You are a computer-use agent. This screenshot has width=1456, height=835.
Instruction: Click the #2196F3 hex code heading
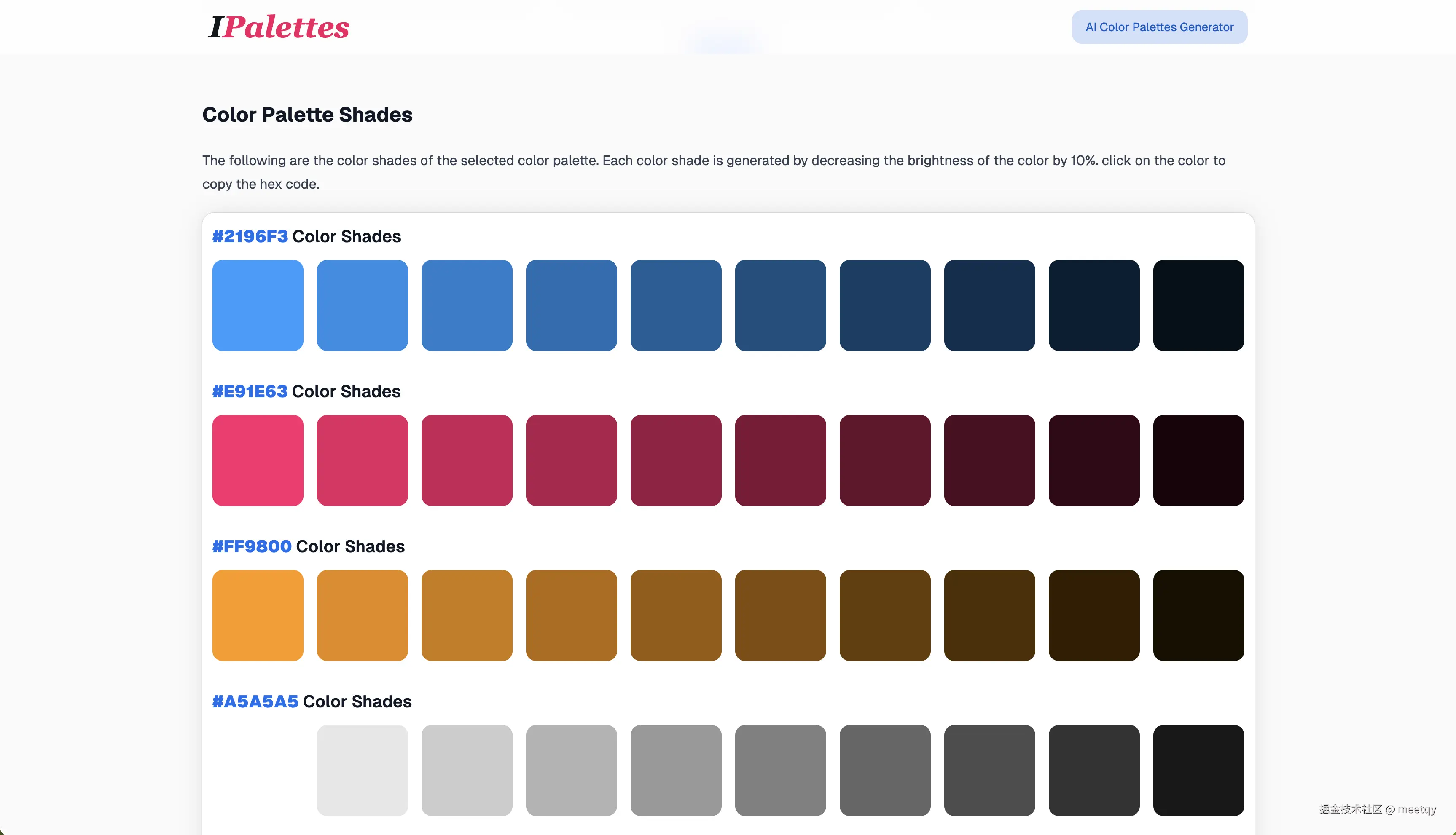250,236
